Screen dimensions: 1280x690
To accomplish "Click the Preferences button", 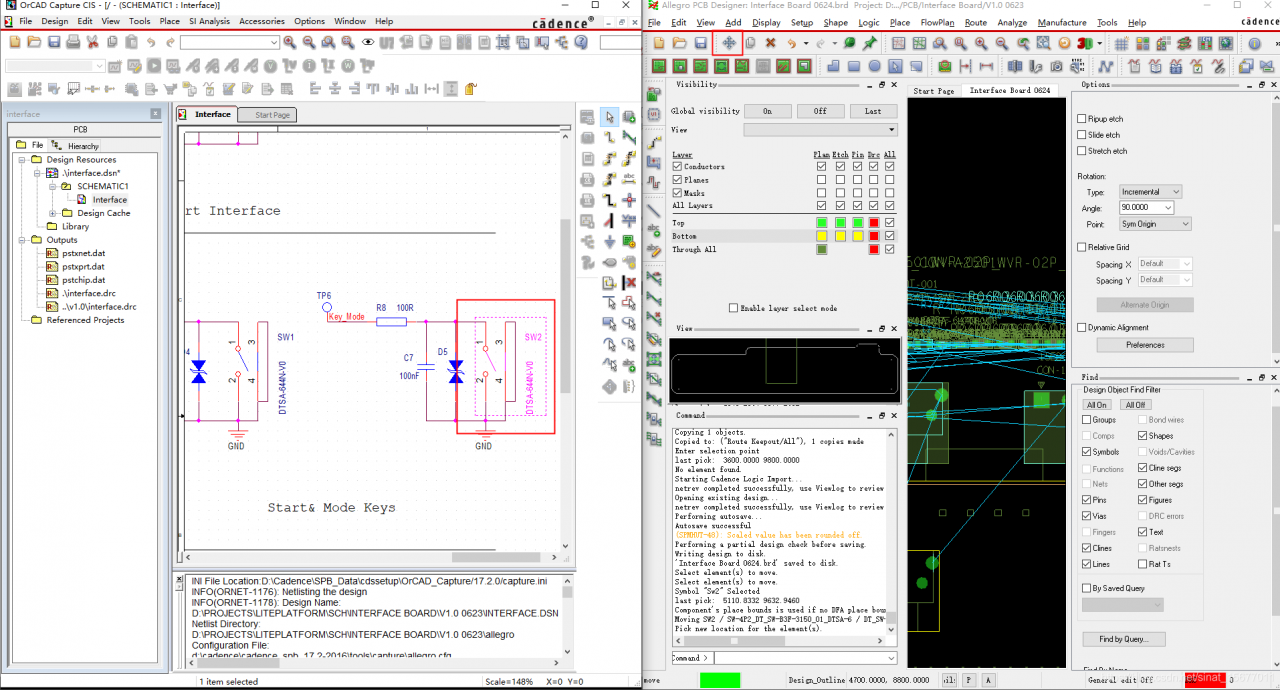I will [x=1145, y=345].
